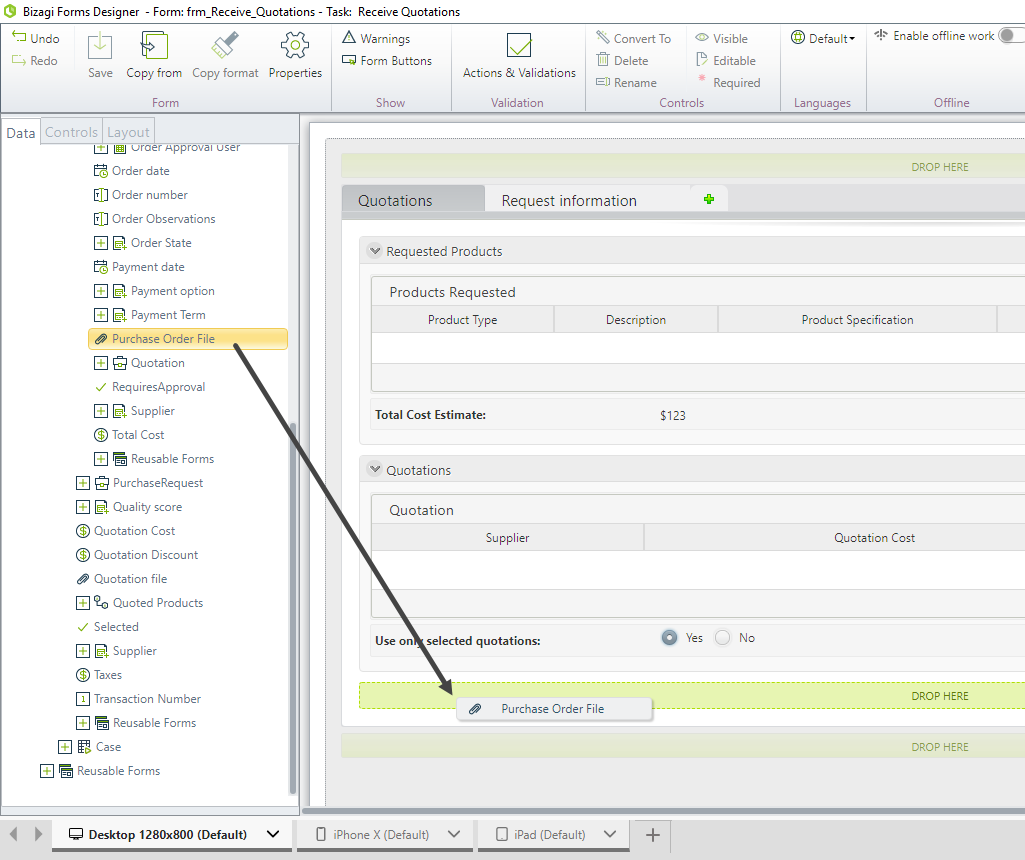Collapse the Quotations group

tap(375, 469)
